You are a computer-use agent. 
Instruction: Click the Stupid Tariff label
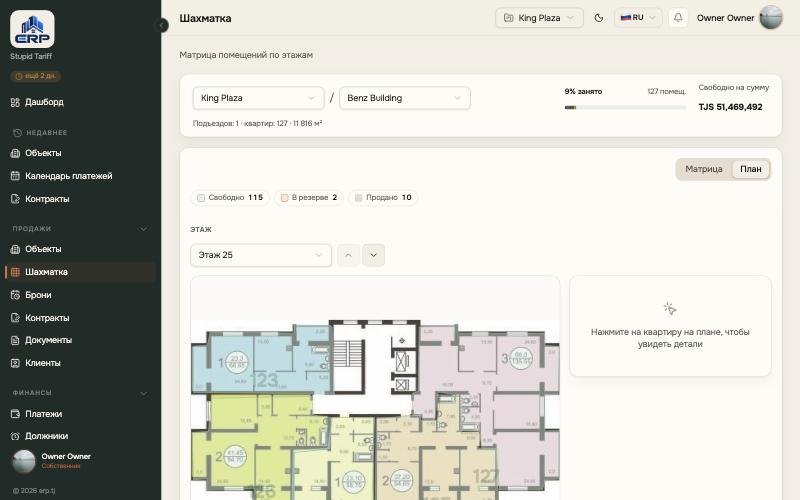(x=31, y=56)
